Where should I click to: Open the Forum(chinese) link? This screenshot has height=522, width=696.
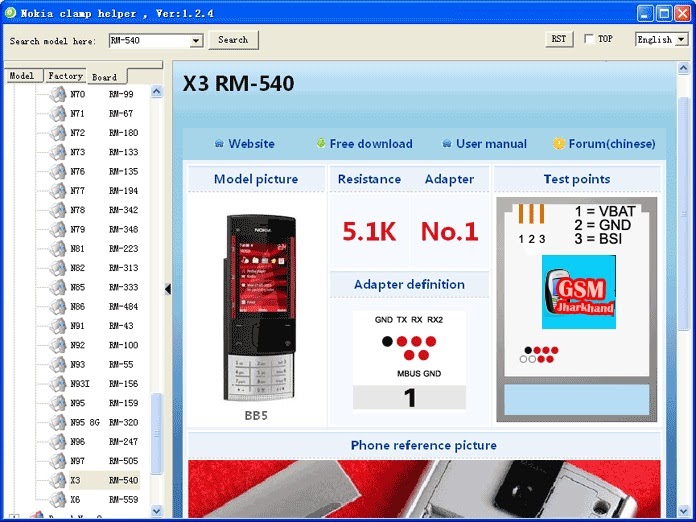coord(612,144)
